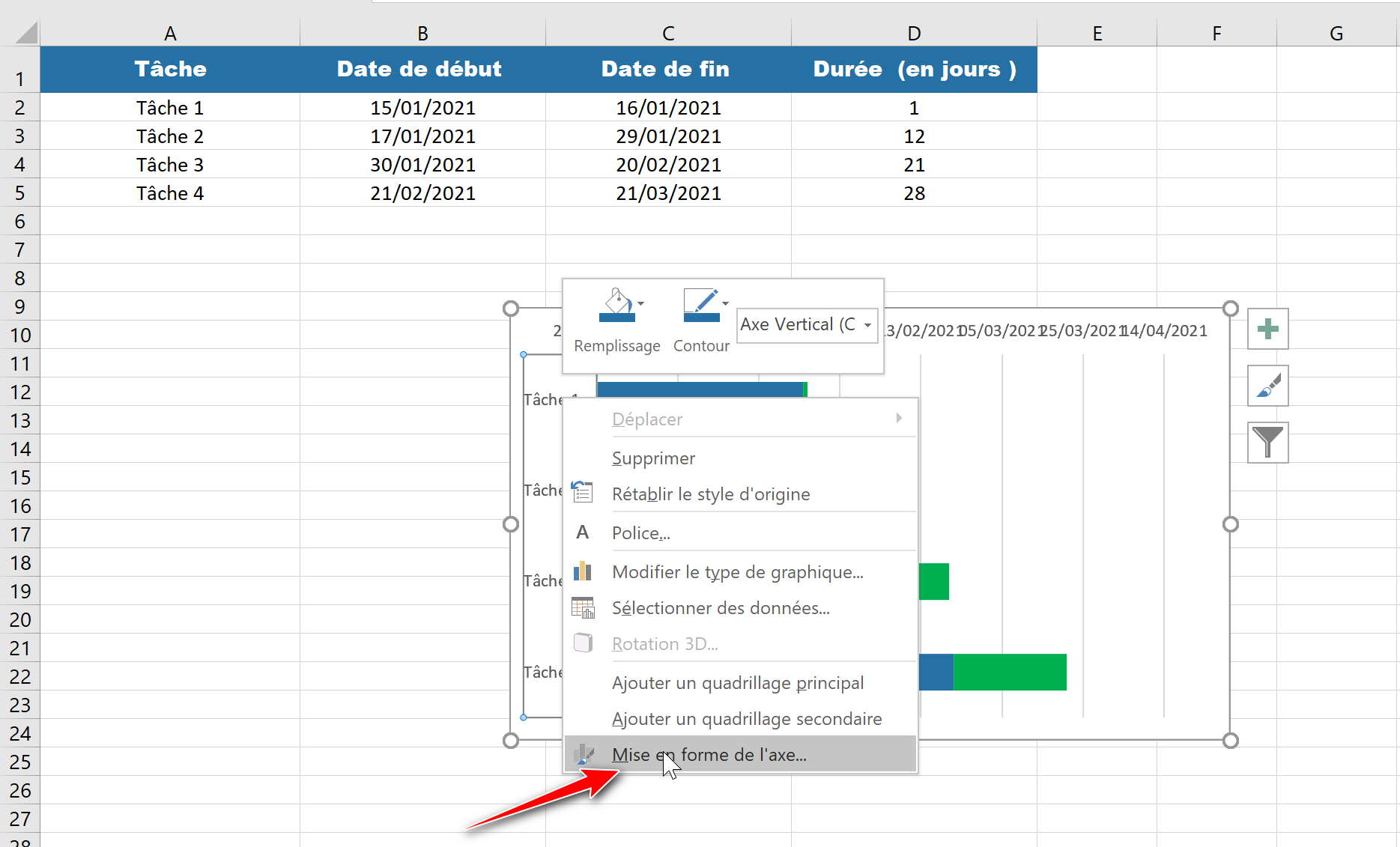
Task: Select Ajouter un quadrillage secondaire
Action: 746,719
